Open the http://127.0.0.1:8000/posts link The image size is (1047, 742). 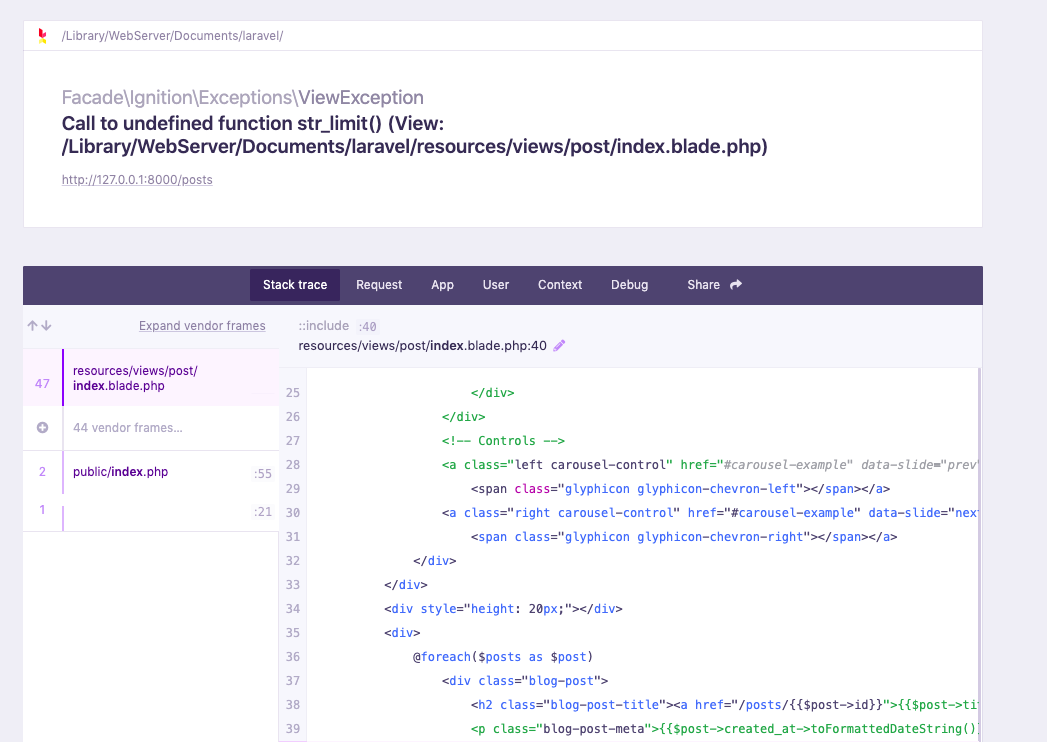pyautogui.click(x=137, y=180)
